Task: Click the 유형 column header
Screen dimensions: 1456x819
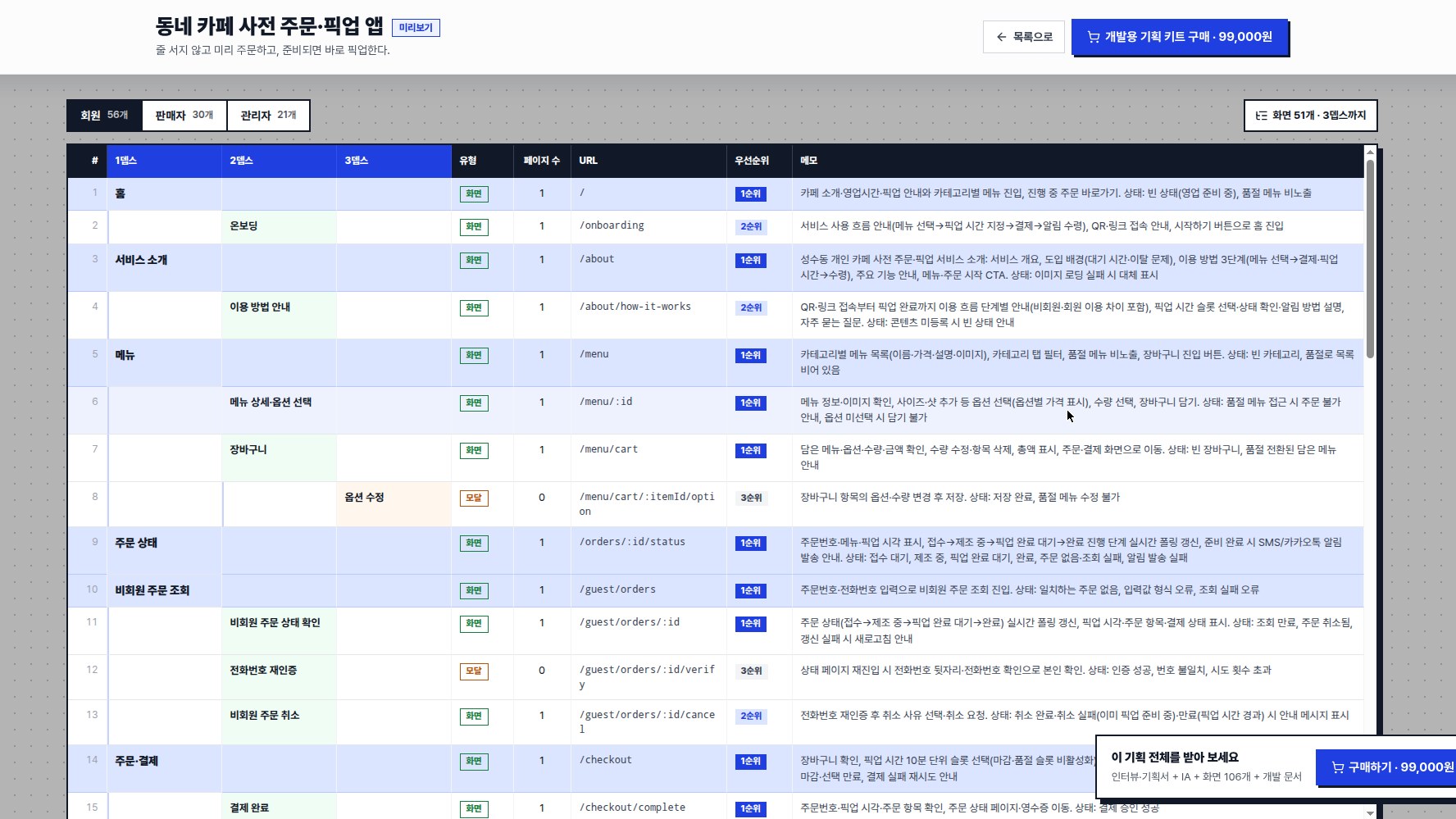Action: [482, 161]
